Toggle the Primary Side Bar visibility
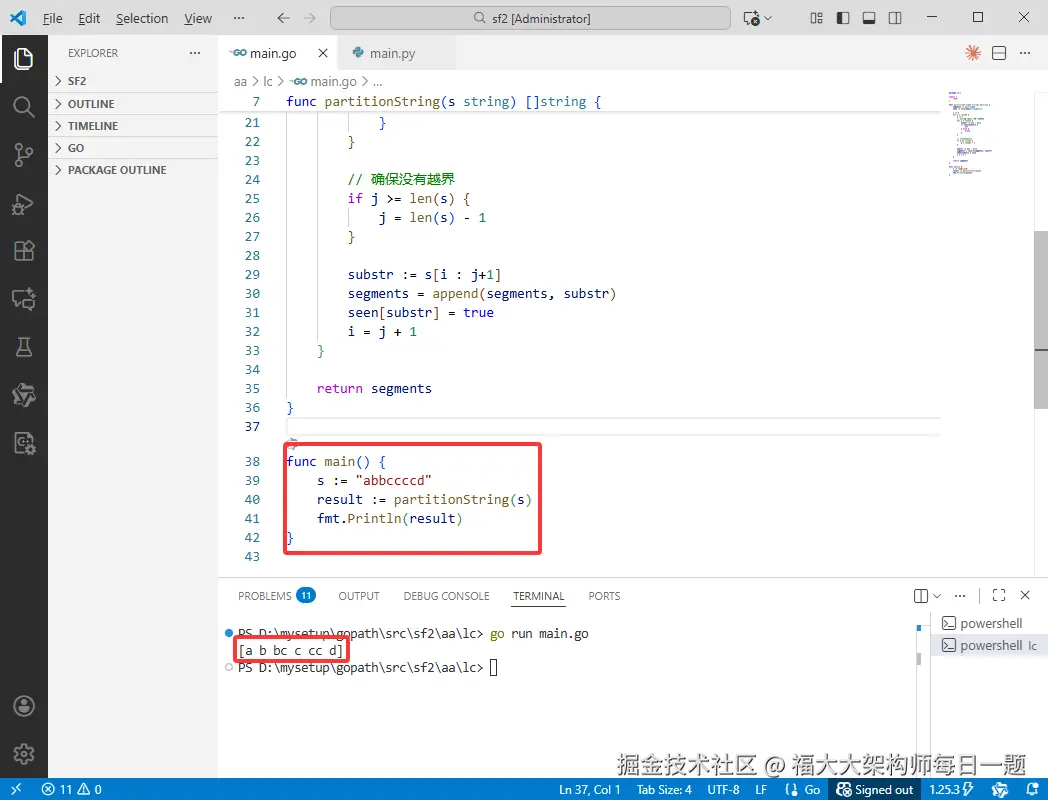The width and height of the screenshot is (1048, 800). click(x=843, y=18)
